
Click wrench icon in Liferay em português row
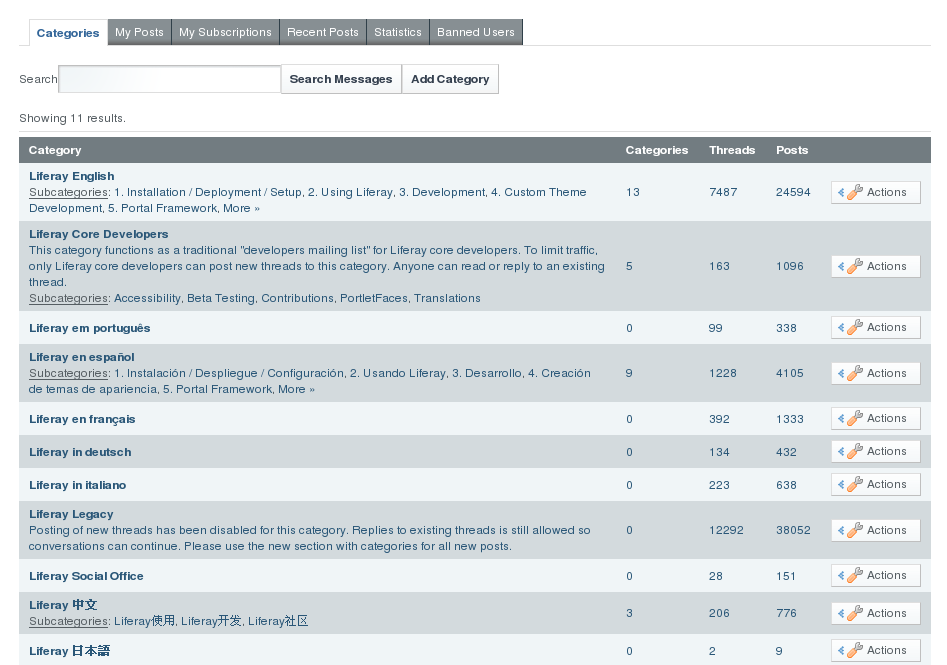[854, 328]
